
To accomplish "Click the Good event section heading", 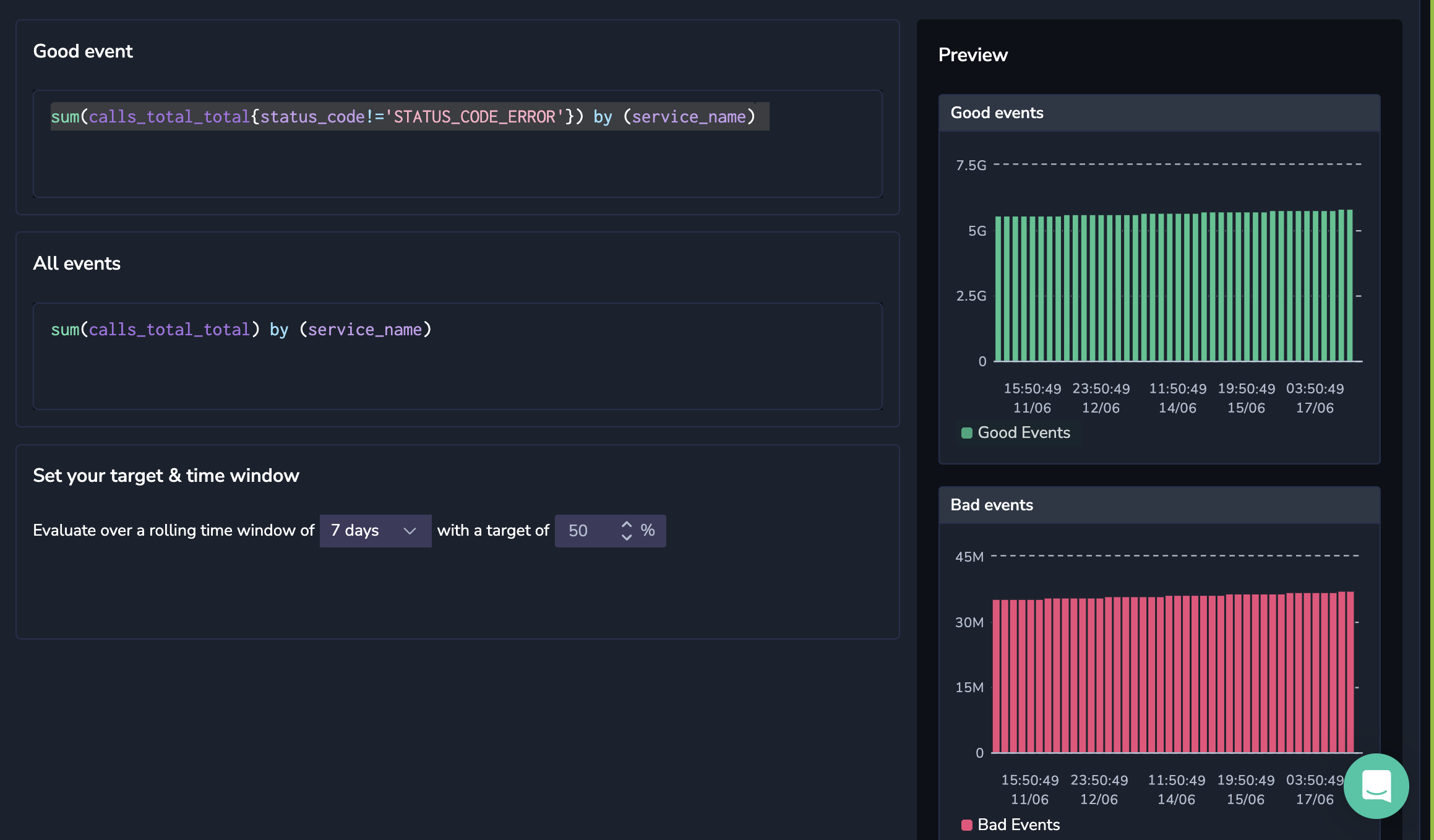I will coord(83,51).
